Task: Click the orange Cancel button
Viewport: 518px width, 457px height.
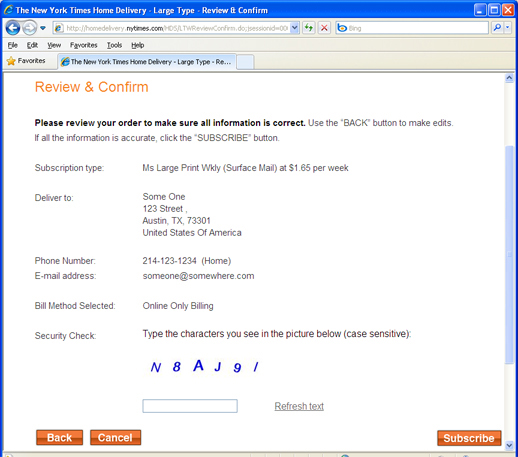Action: tap(115, 438)
